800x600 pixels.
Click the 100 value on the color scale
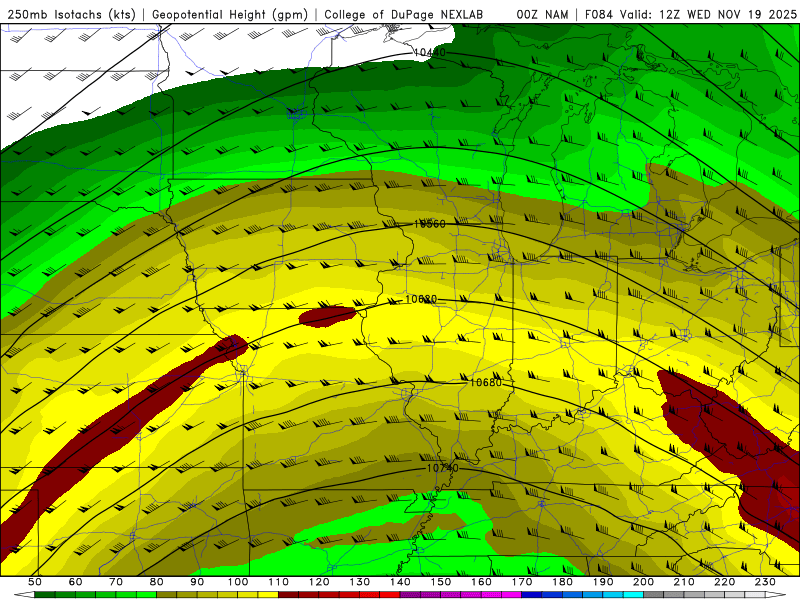238,582
